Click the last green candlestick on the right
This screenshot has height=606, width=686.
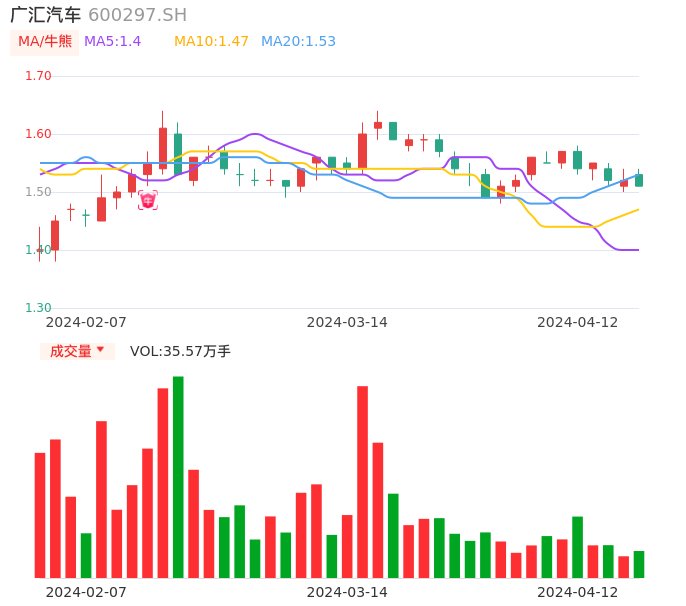click(639, 180)
